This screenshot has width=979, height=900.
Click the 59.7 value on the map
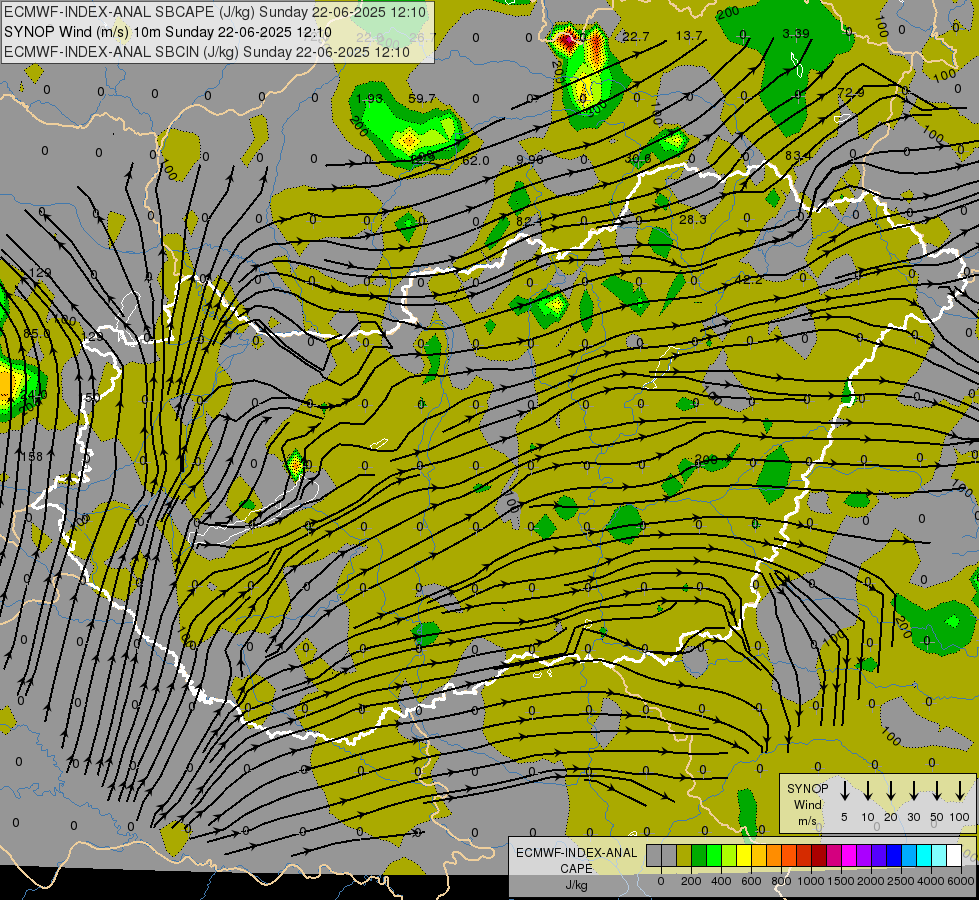[421, 99]
